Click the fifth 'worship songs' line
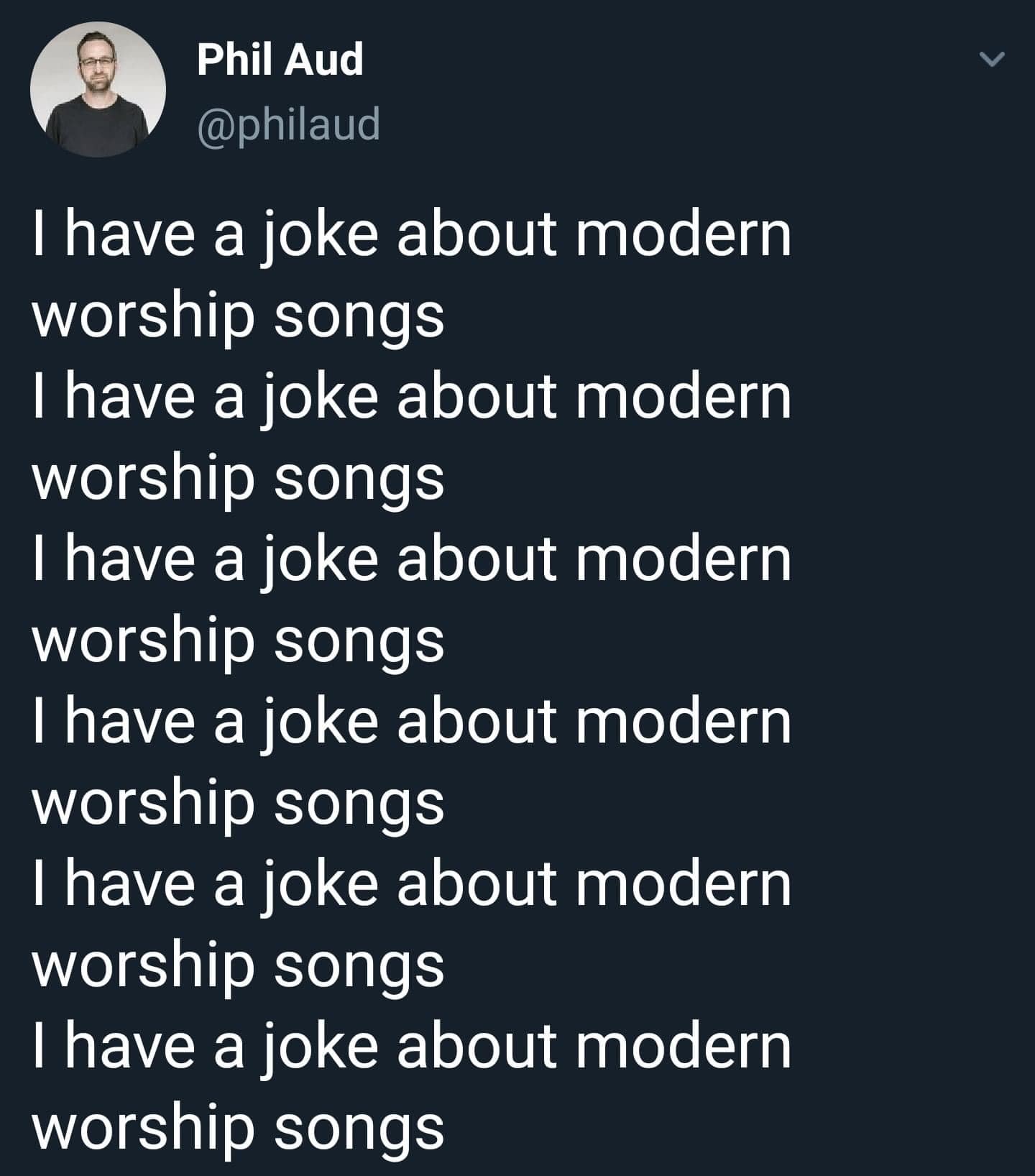Viewport: 1035px width, 1176px height. [x=239, y=965]
